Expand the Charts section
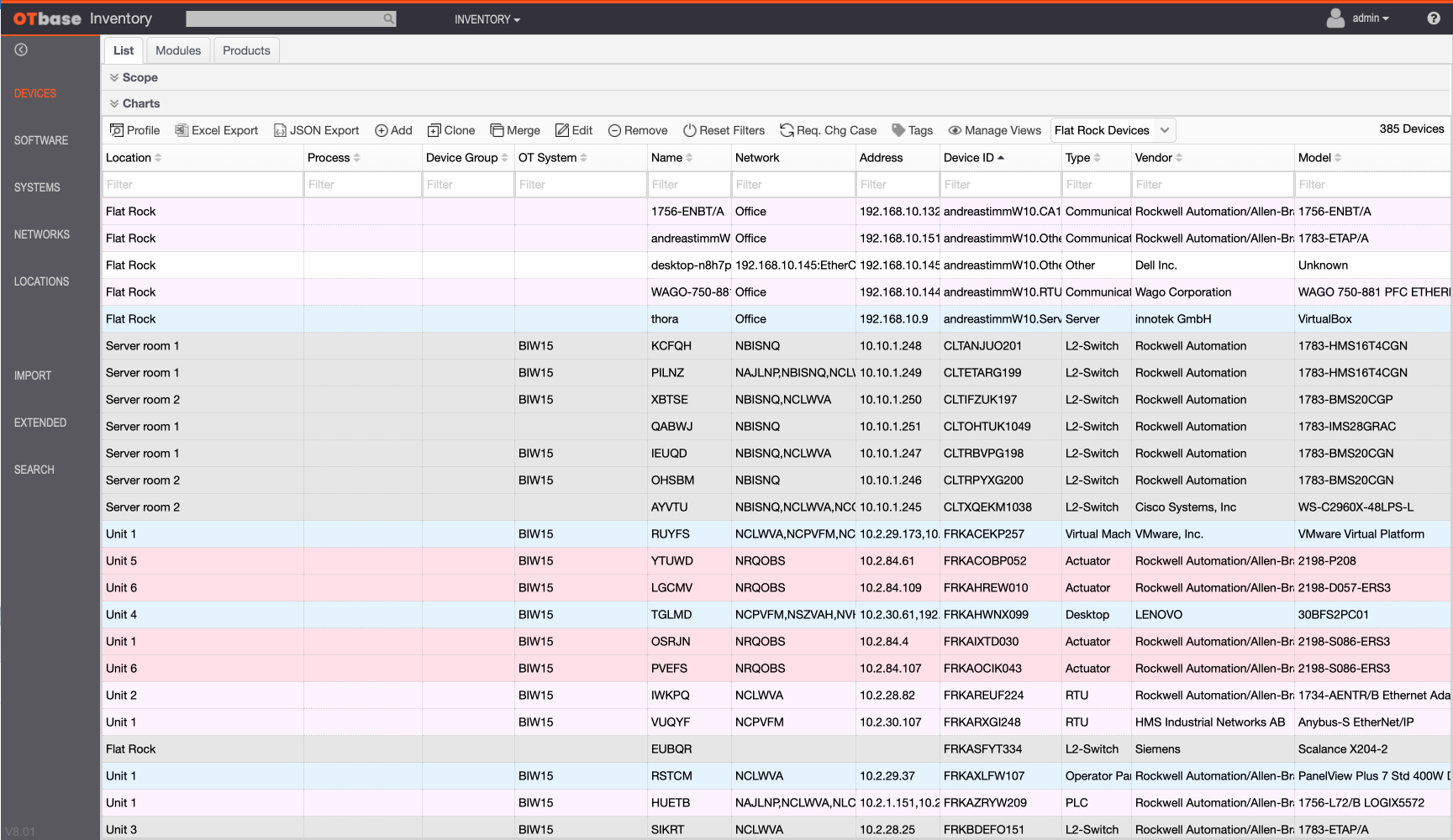The image size is (1453, 840). click(134, 103)
